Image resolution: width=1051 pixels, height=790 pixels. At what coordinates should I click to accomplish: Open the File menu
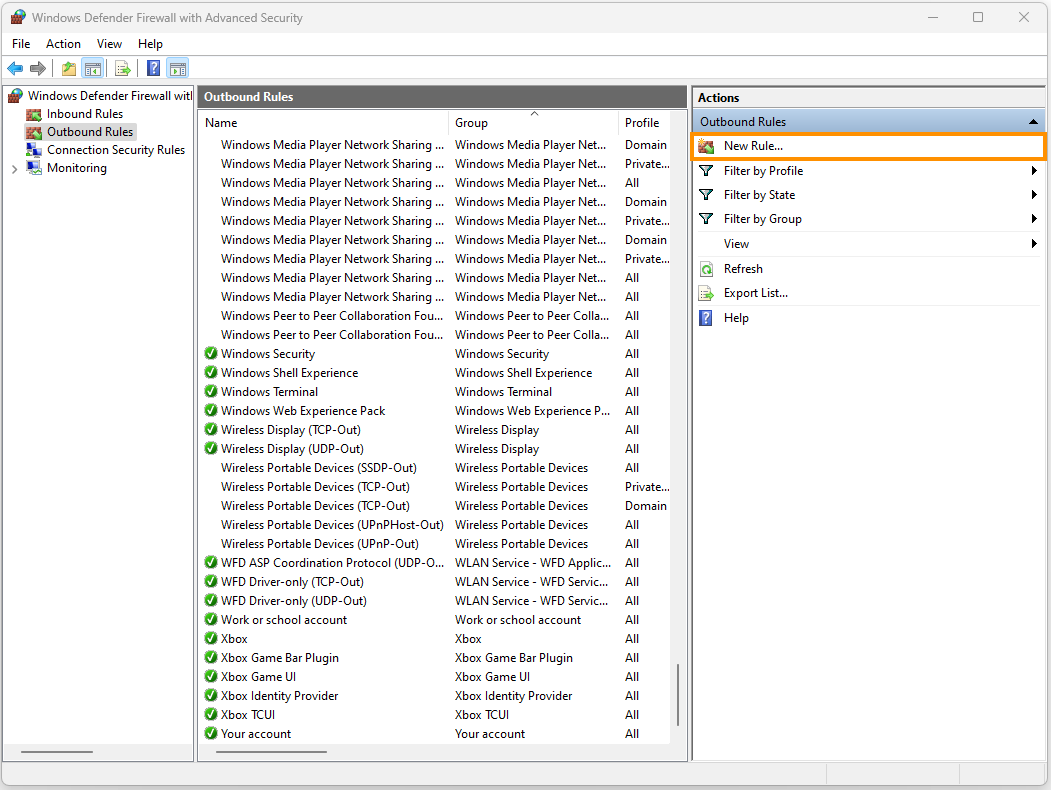point(21,44)
